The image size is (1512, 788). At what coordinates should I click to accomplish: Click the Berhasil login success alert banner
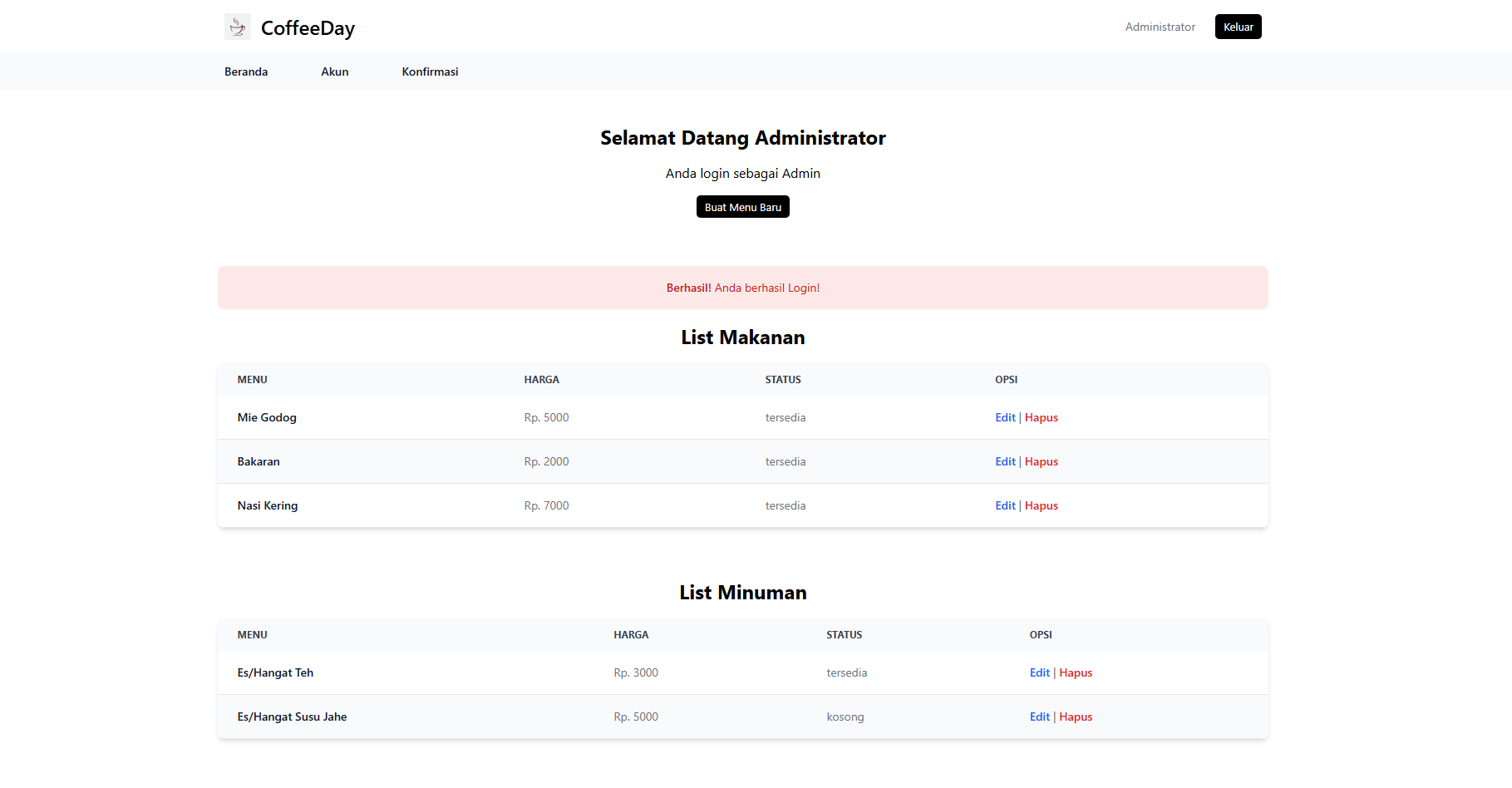point(743,288)
